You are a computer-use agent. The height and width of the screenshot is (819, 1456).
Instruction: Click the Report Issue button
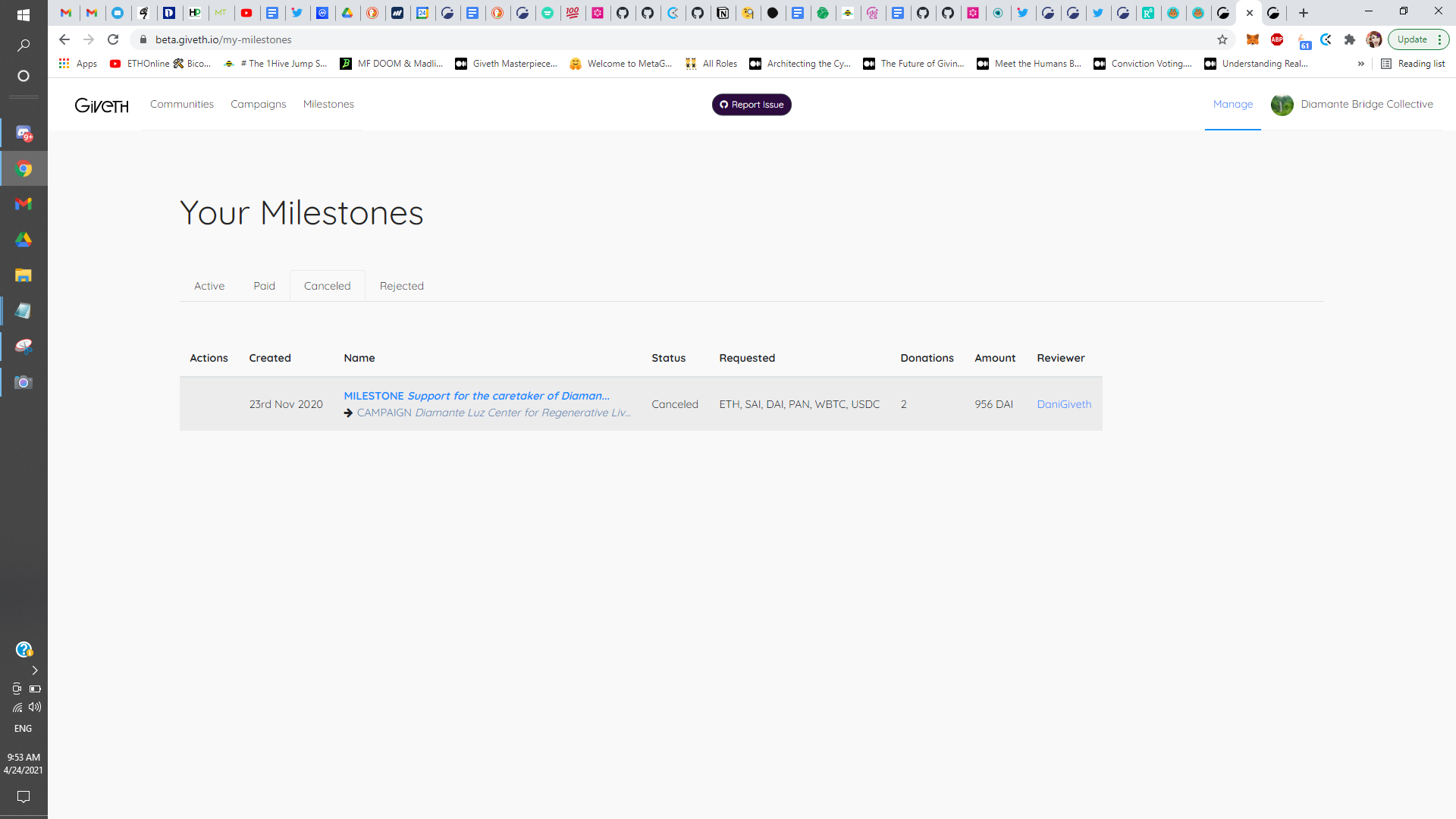752,105
